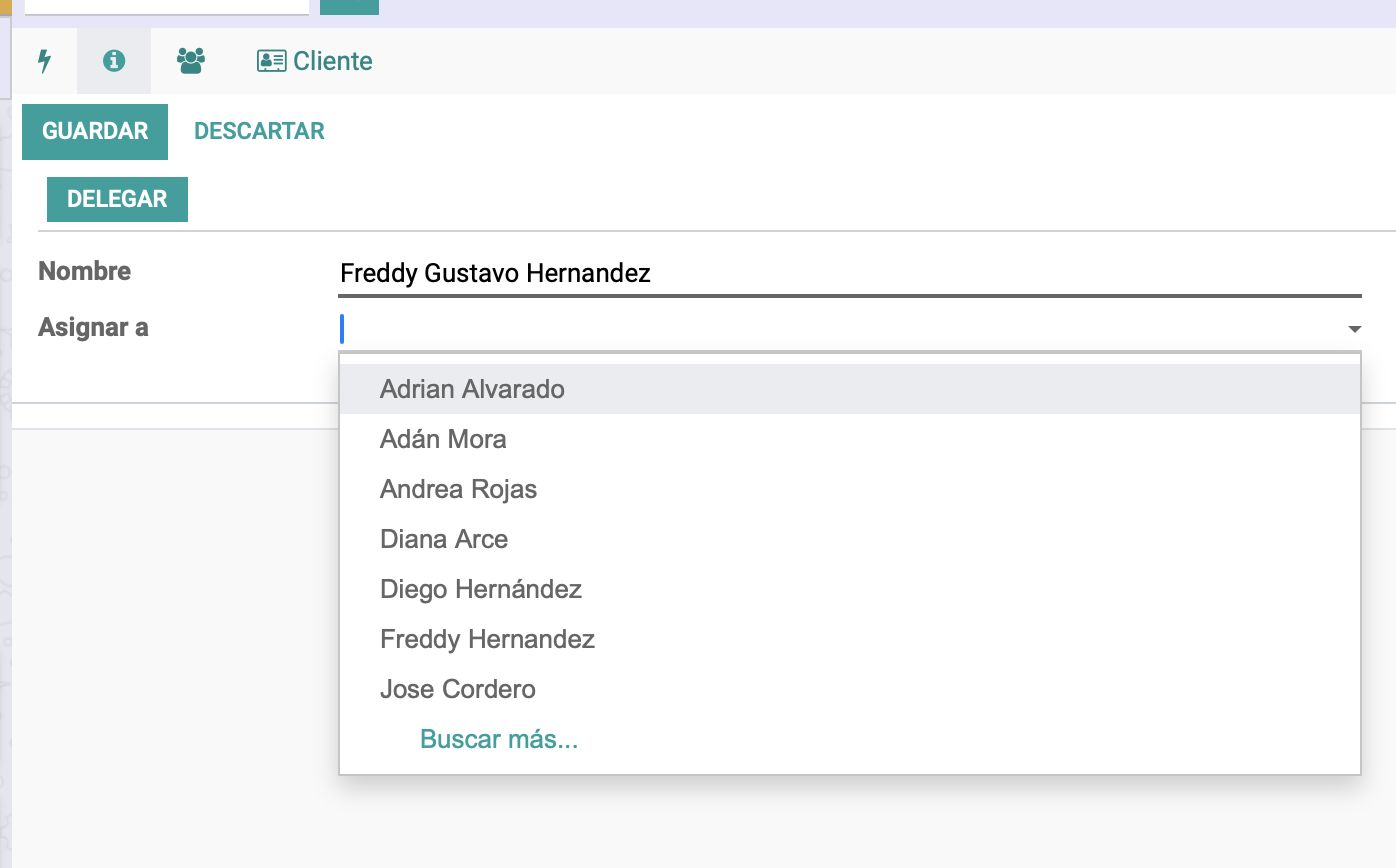Click DESCARTAR to discard changes
Screen dimensions: 1396x868
(259, 131)
